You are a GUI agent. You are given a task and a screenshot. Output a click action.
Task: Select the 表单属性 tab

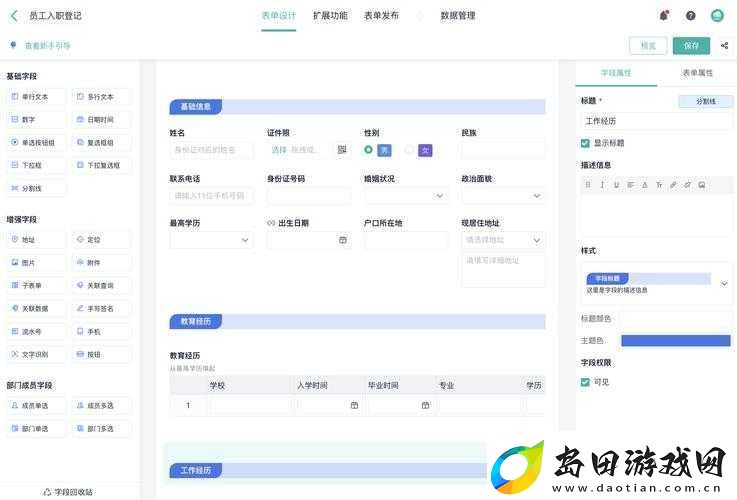pos(698,73)
